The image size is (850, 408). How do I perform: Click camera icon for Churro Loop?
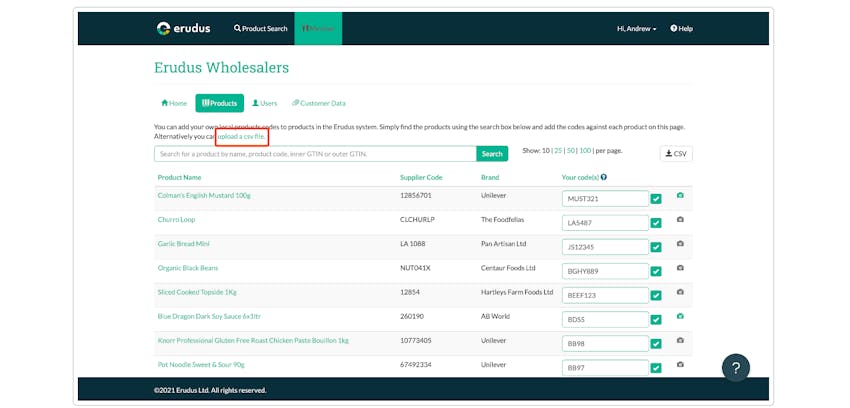[680, 219]
